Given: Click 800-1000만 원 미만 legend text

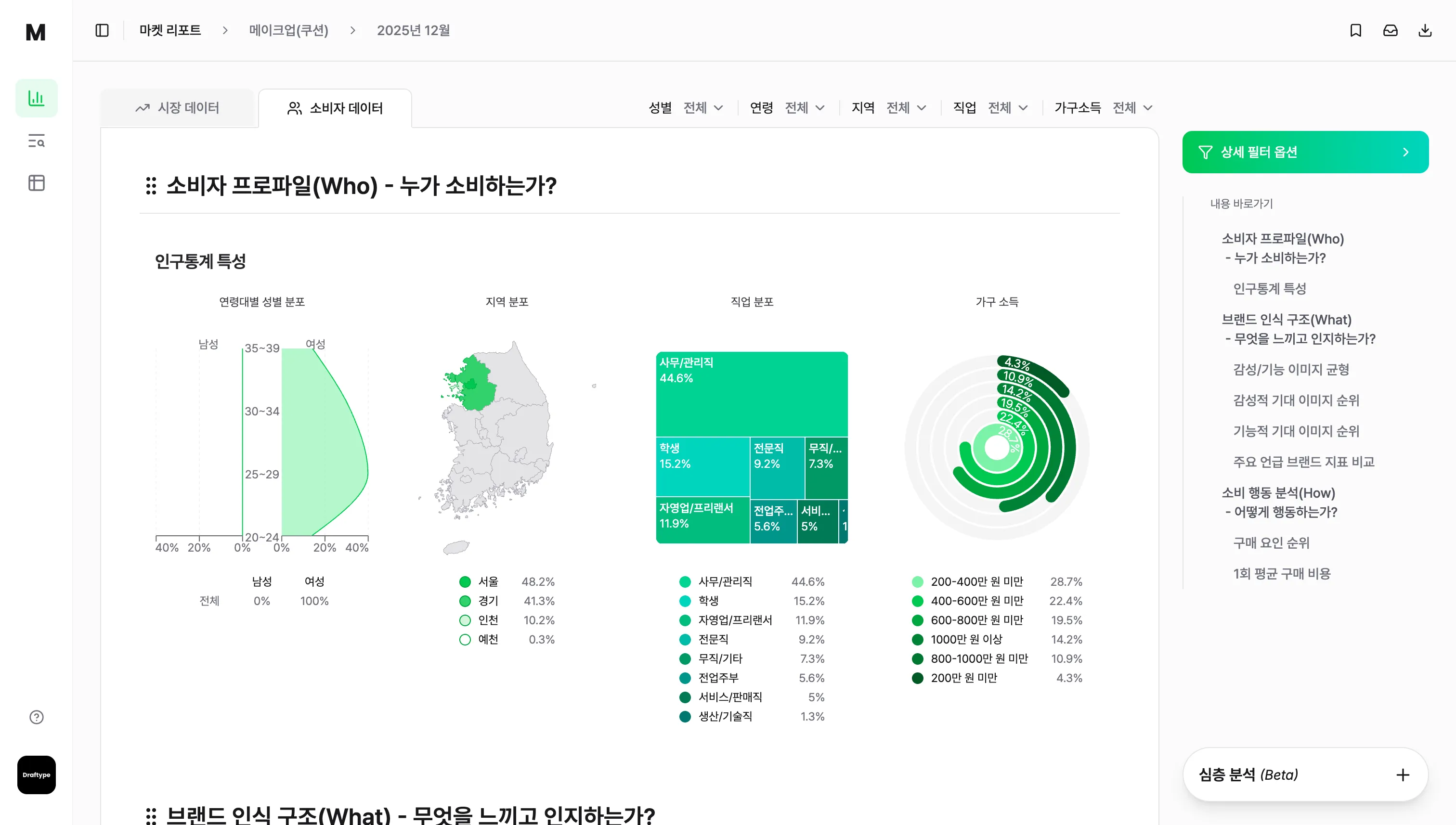Looking at the screenshot, I should pos(979,659).
